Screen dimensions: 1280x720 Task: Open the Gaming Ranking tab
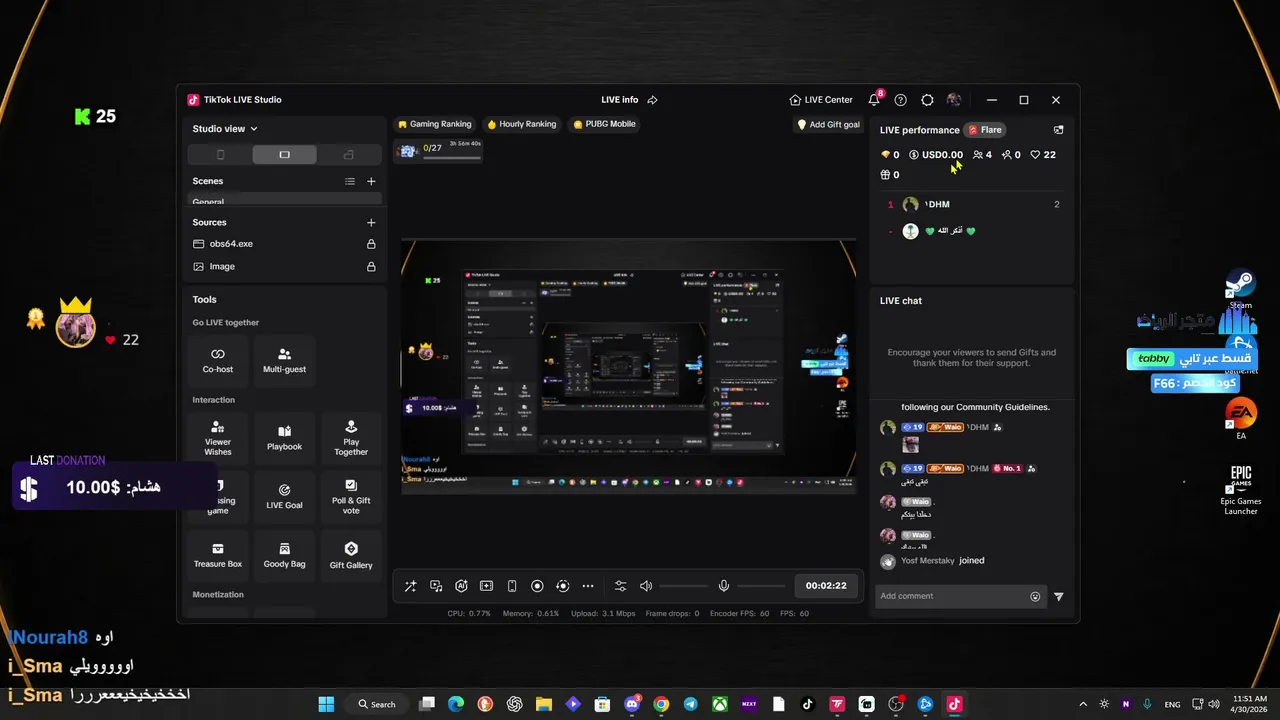pyautogui.click(x=434, y=124)
